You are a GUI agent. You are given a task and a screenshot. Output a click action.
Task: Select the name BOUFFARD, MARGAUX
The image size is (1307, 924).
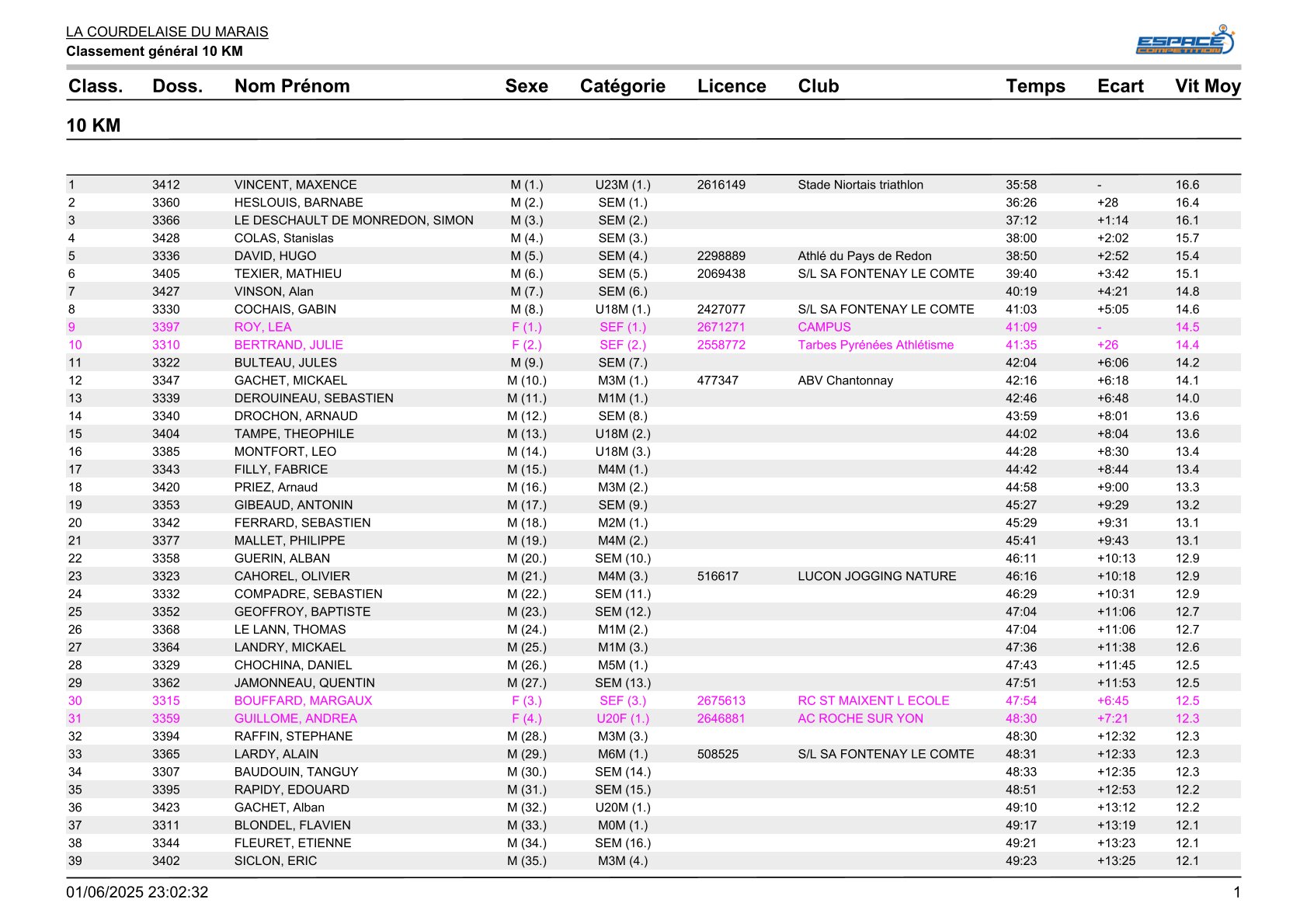(x=304, y=703)
